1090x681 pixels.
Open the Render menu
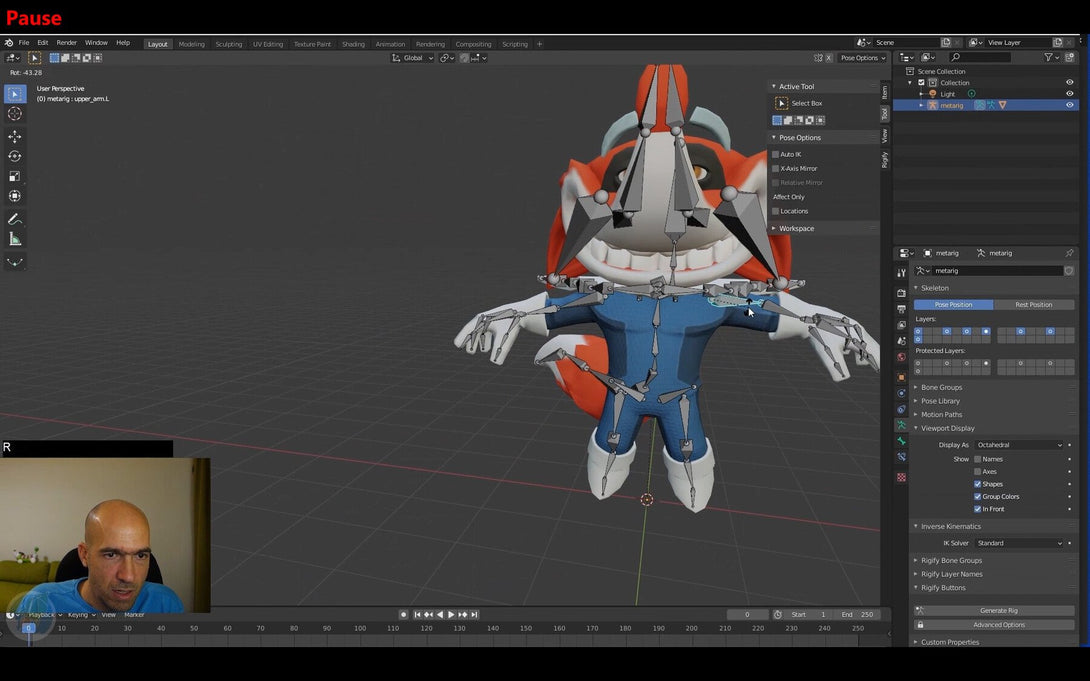pos(67,43)
